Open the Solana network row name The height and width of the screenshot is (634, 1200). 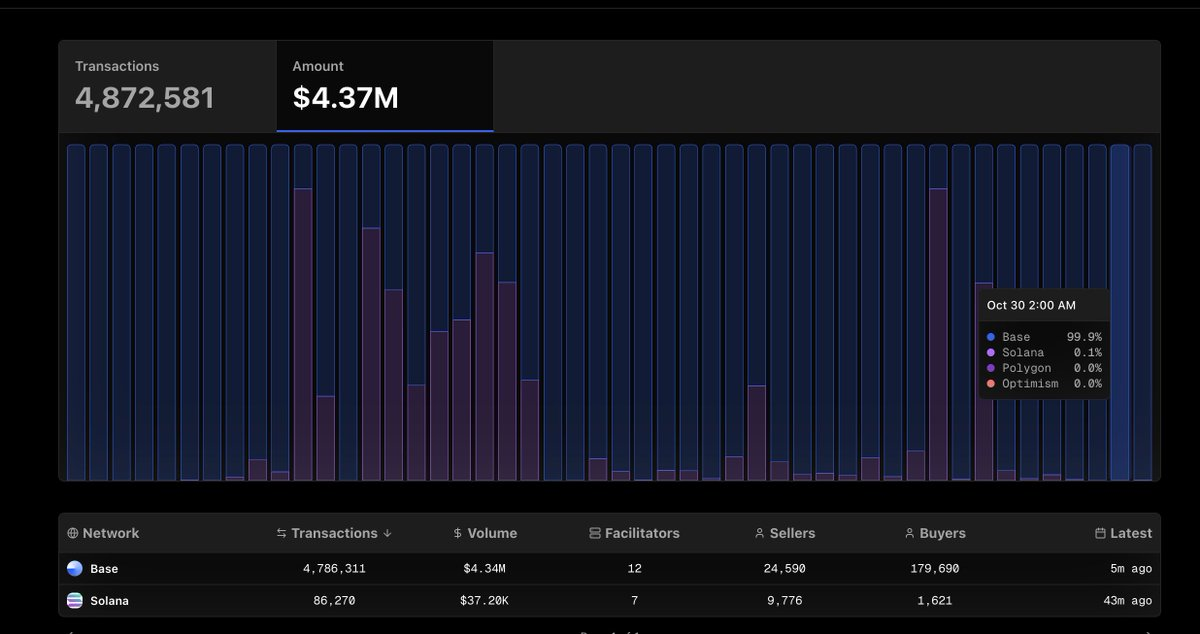click(109, 601)
